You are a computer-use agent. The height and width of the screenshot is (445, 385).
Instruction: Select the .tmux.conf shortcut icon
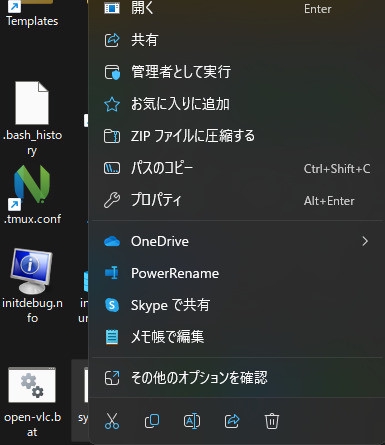[32, 188]
